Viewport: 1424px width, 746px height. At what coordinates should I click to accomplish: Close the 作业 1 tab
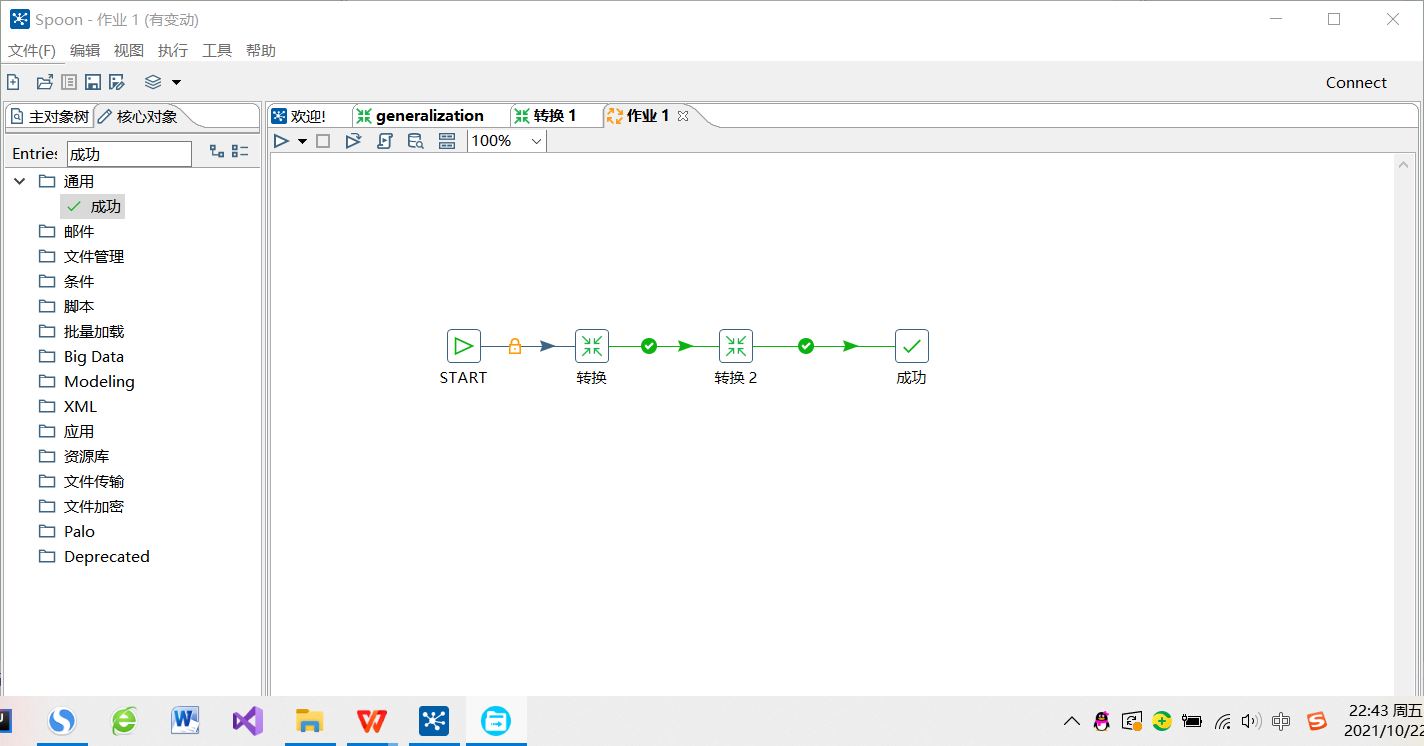pyautogui.click(x=683, y=116)
